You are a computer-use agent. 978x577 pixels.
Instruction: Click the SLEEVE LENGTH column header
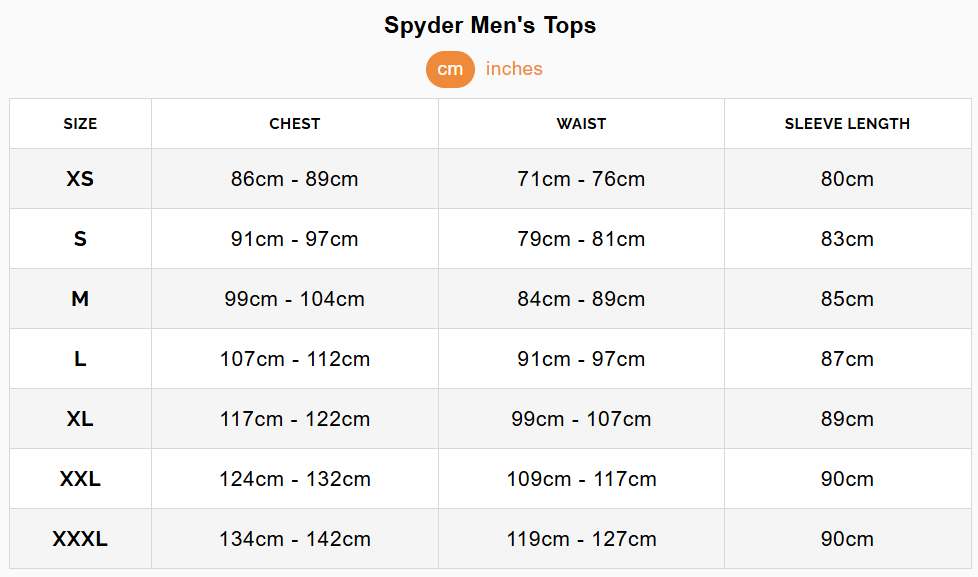847,124
